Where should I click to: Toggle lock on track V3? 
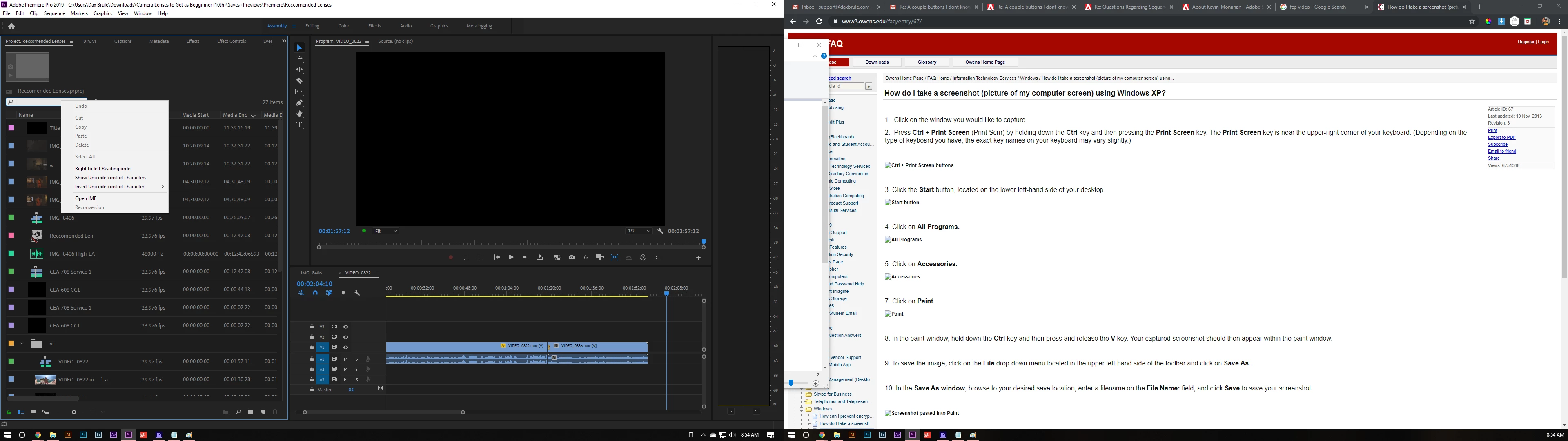(x=312, y=327)
